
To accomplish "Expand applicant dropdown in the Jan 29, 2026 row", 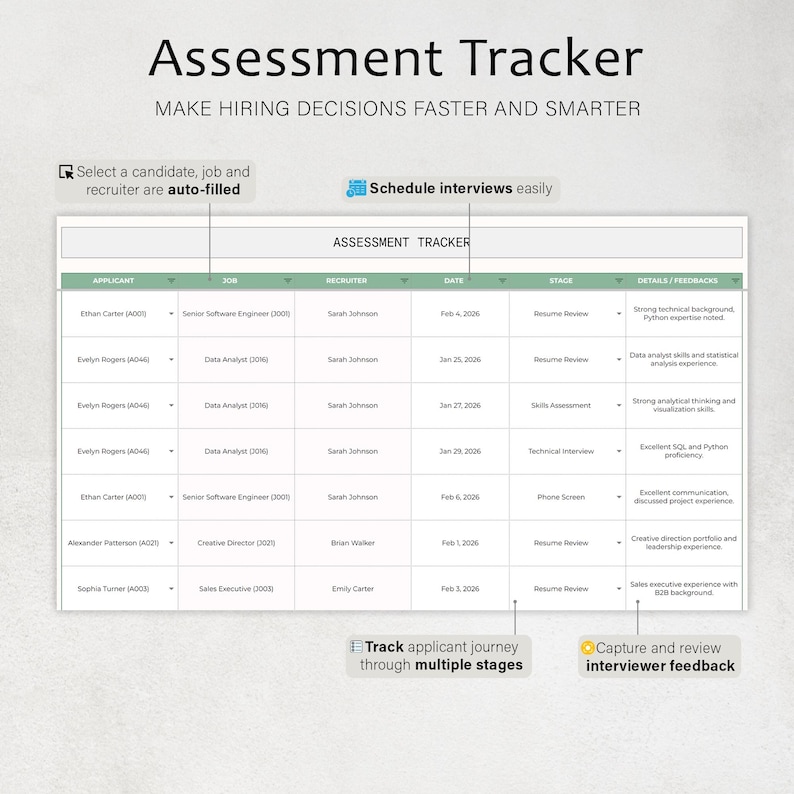I will (171, 451).
